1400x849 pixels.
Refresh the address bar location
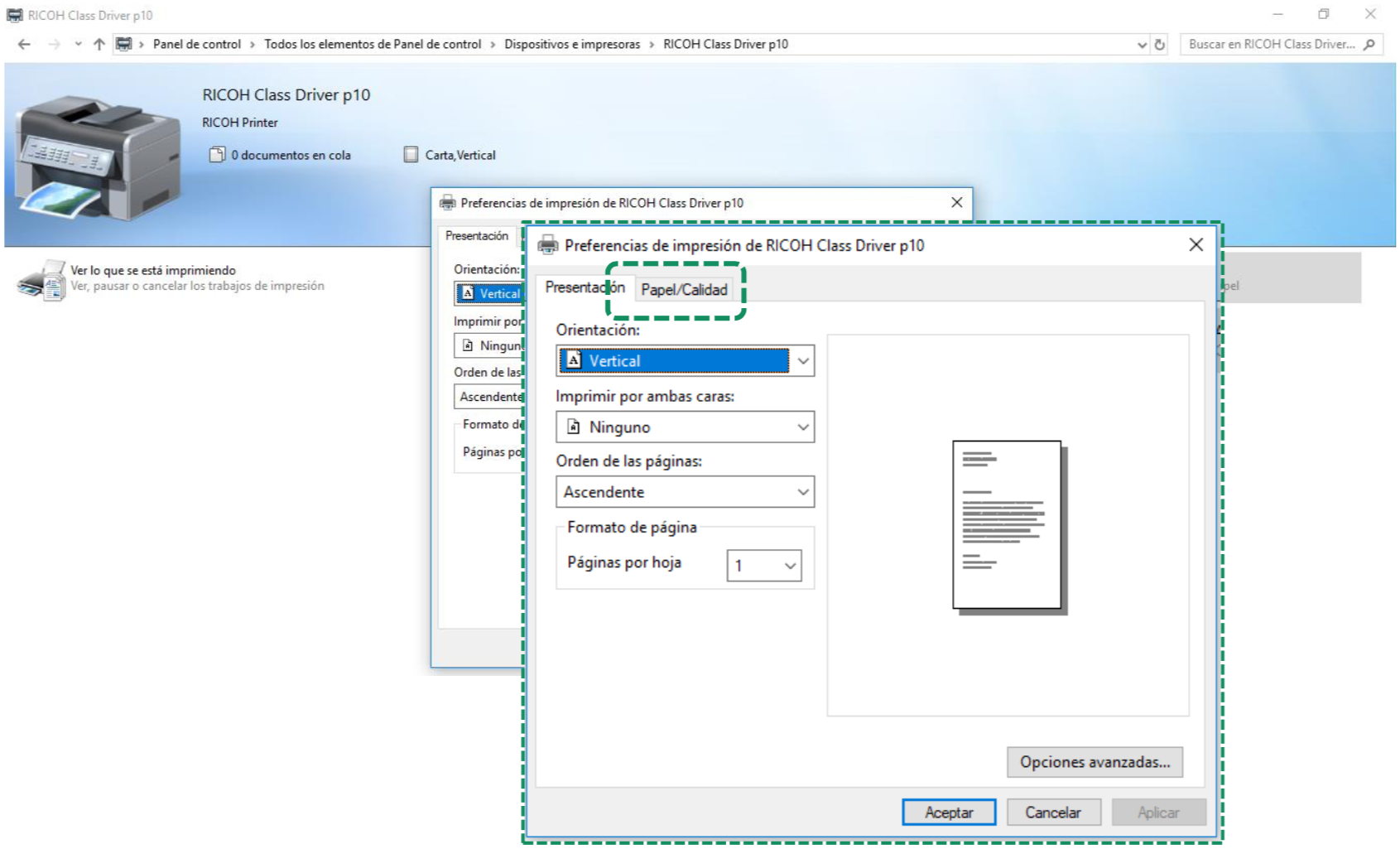tap(1160, 45)
